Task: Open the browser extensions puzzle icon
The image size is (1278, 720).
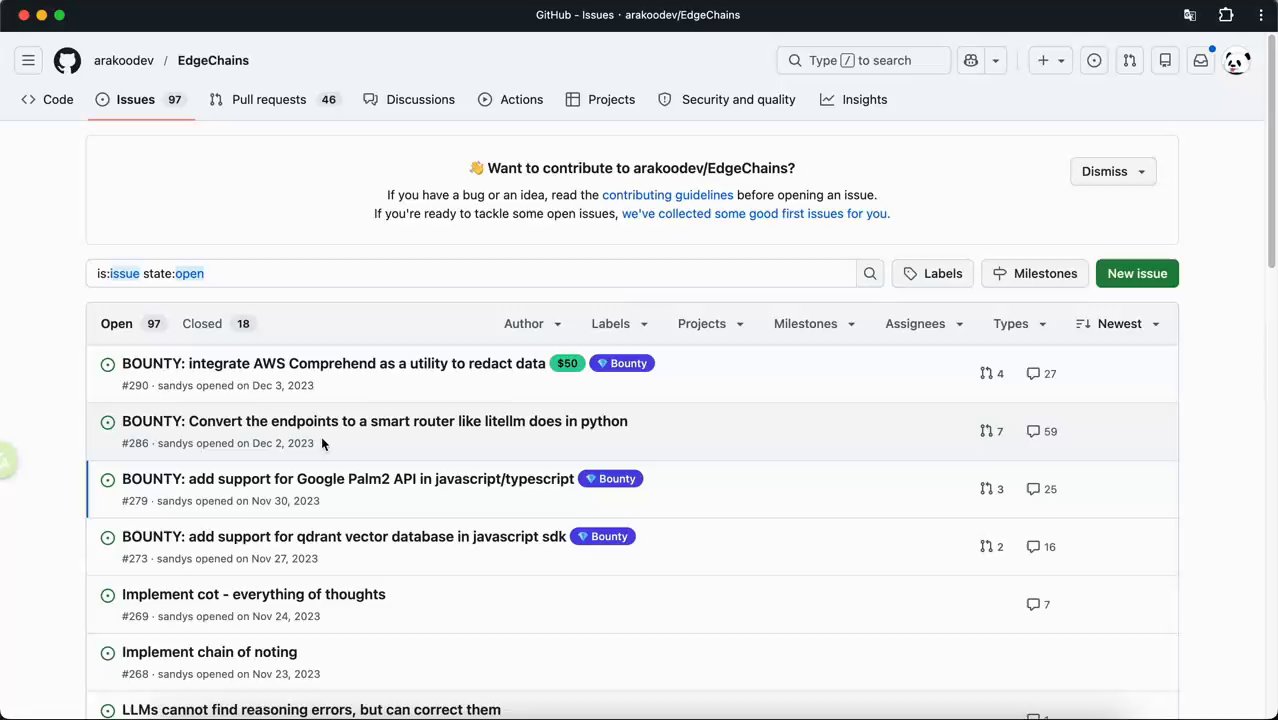Action: click(1226, 15)
